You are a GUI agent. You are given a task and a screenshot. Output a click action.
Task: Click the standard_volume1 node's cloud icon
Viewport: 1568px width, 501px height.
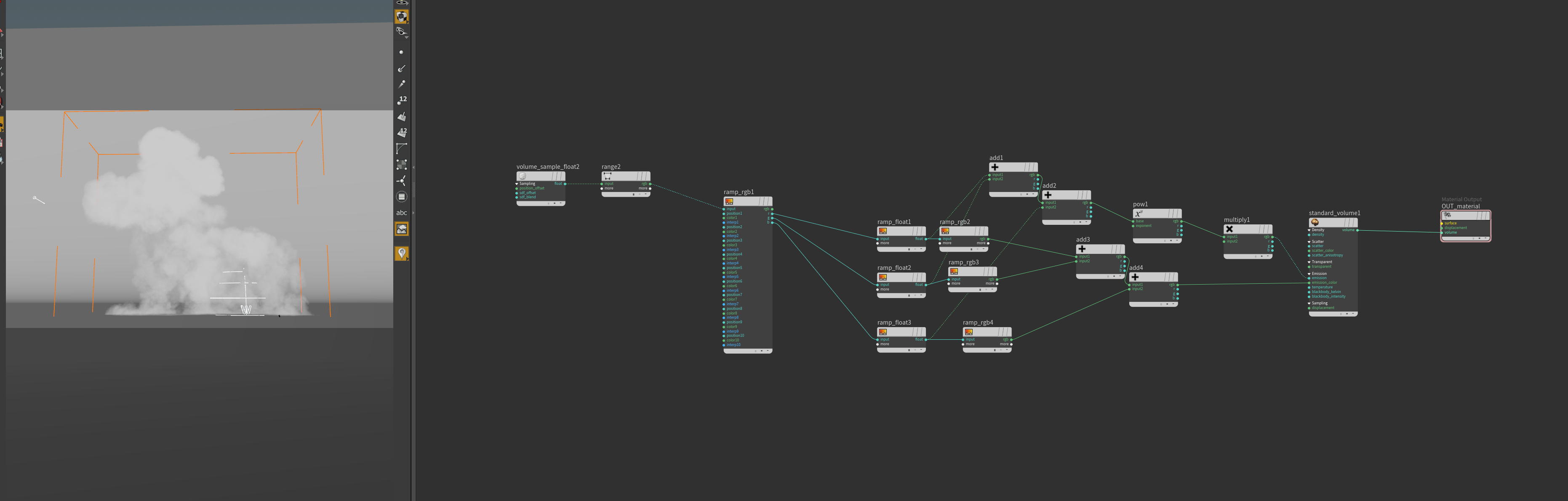(1315, 222)
